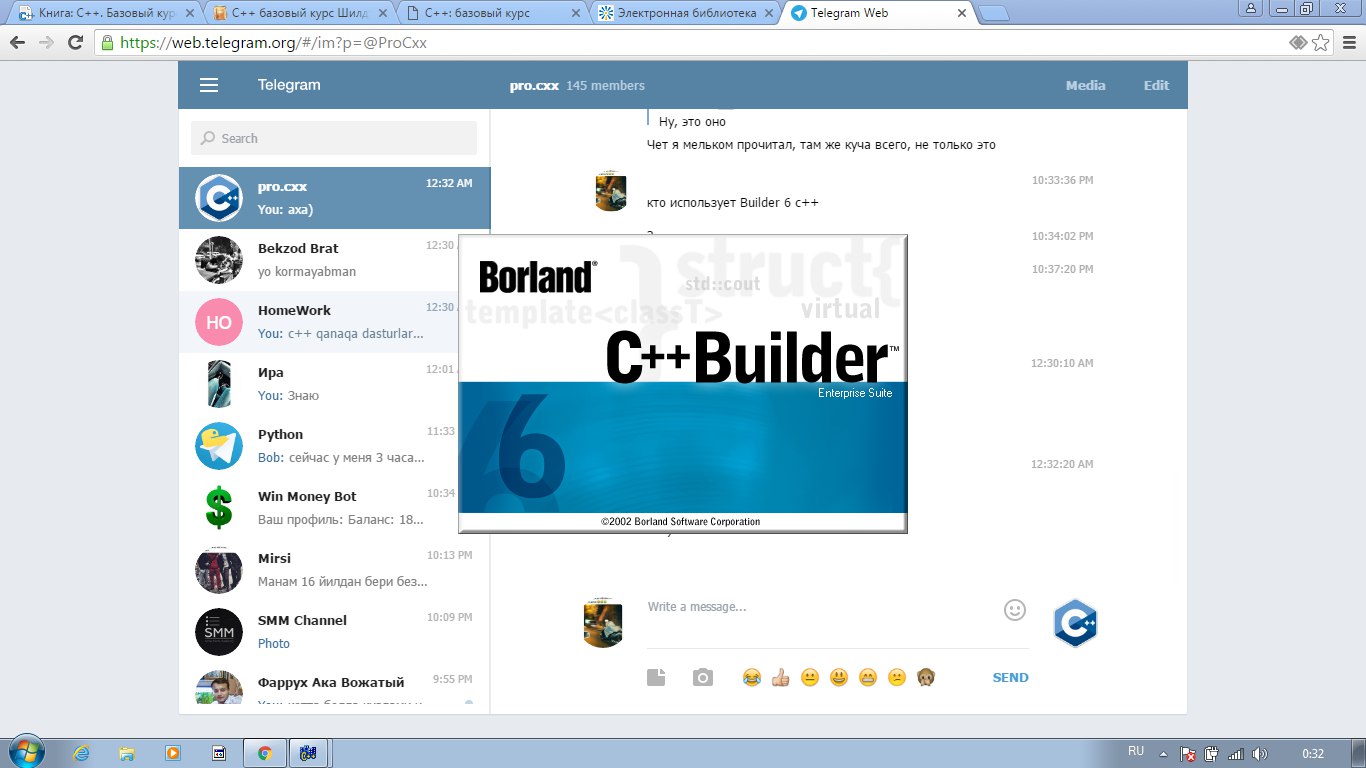Open the Windows Start menu
Viewport: 1366px width, 768px height.
[x=25, y=752]
